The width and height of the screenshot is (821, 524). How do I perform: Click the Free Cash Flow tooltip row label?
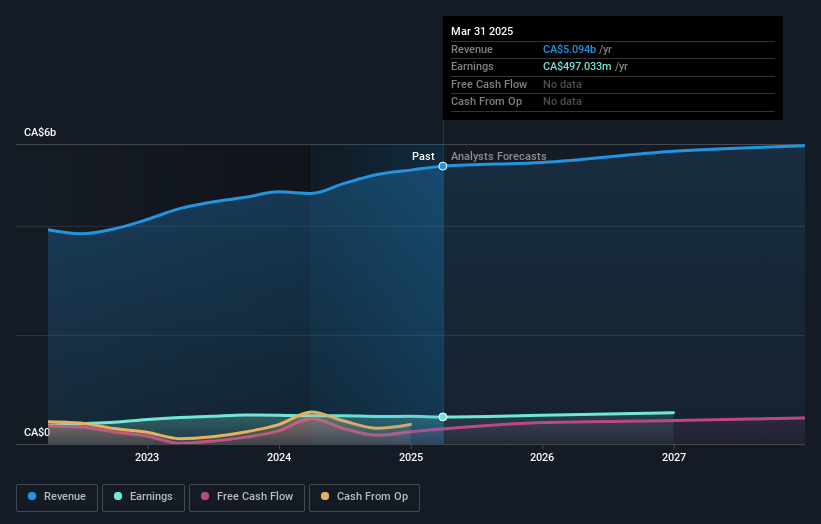(489, 84)
